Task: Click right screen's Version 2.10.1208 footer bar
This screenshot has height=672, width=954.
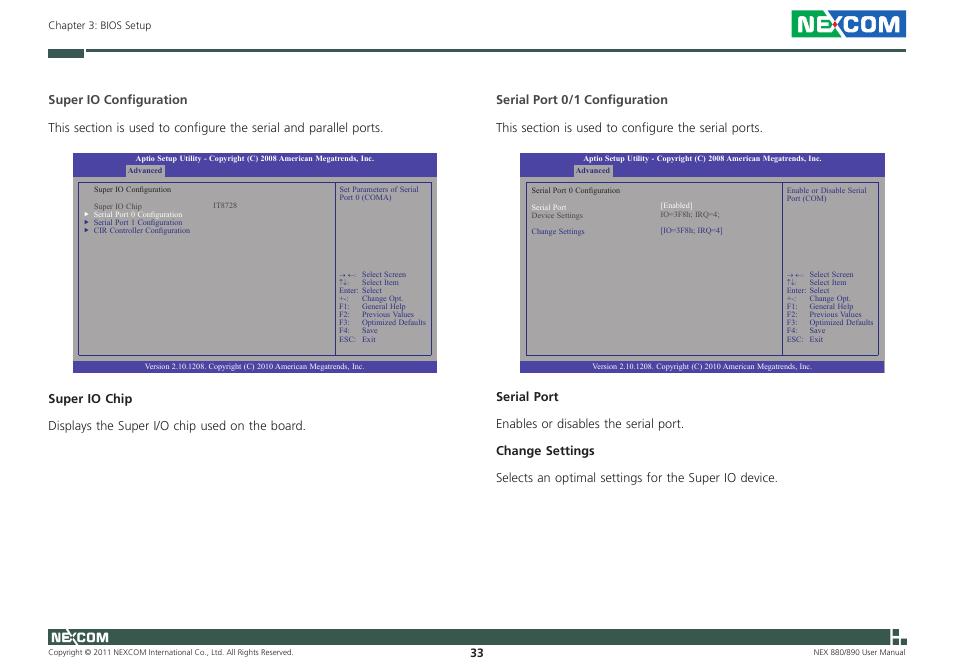Action: point(702,366)
